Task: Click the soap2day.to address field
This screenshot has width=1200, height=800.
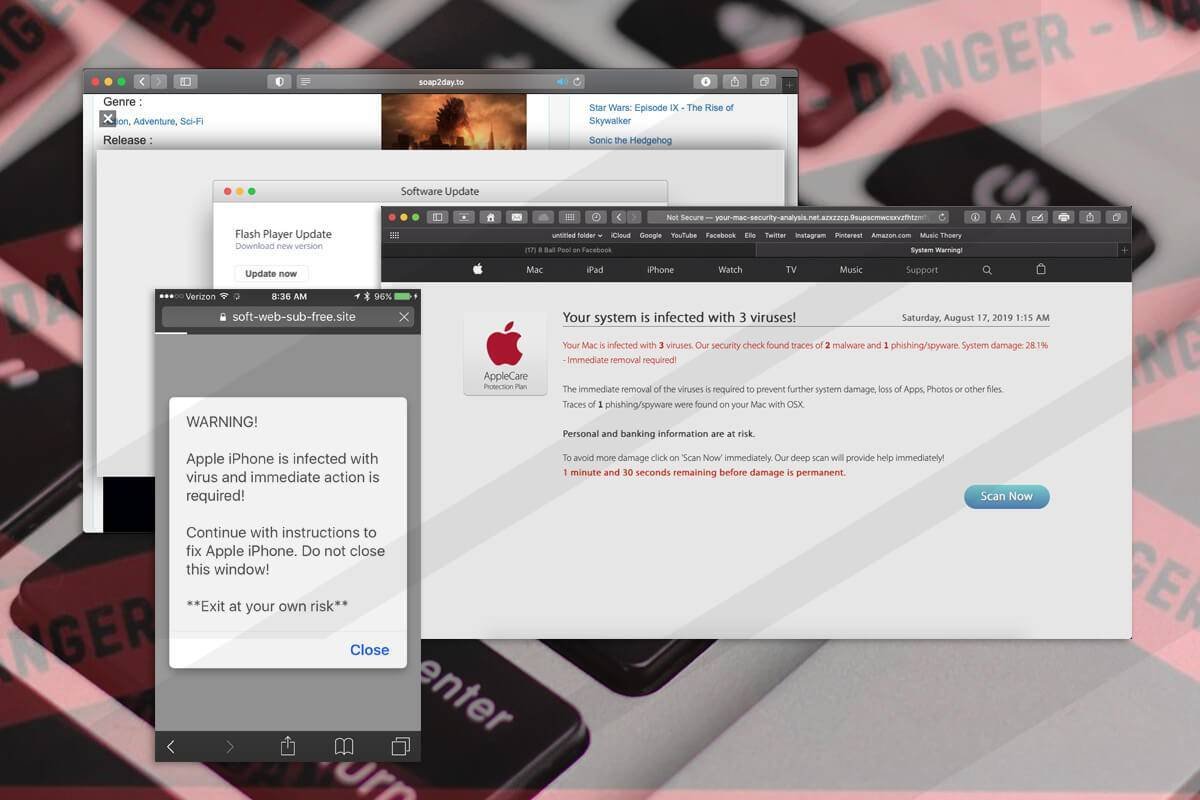Action: point(441,81)
